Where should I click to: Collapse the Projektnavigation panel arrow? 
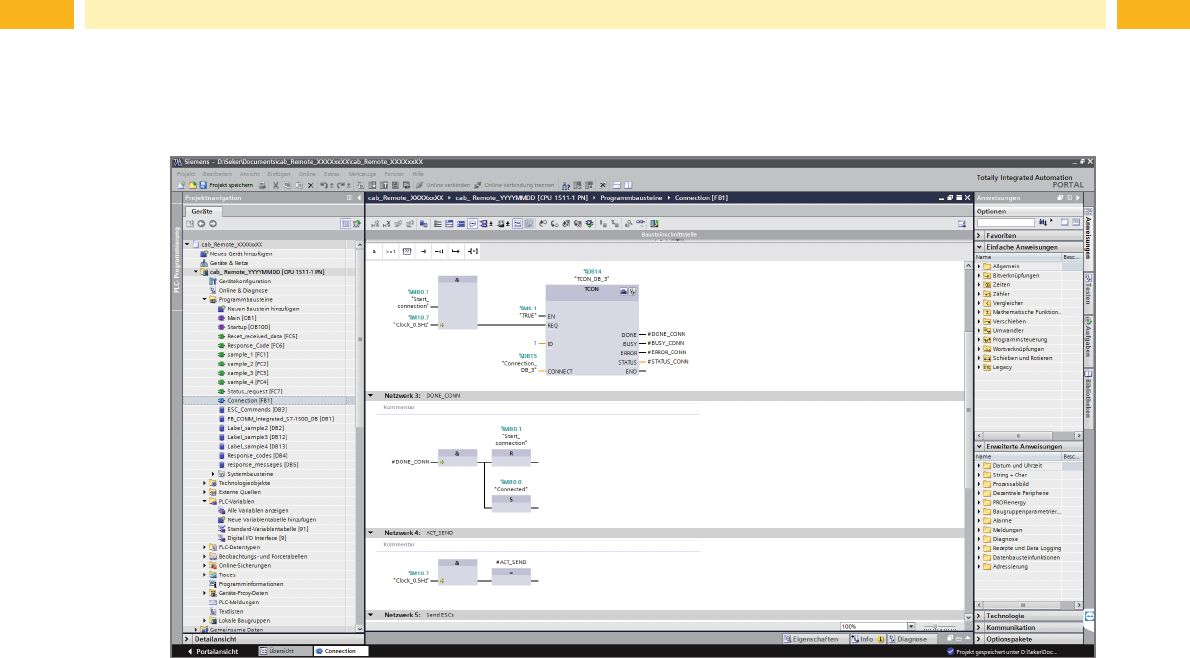click(359, 198)
